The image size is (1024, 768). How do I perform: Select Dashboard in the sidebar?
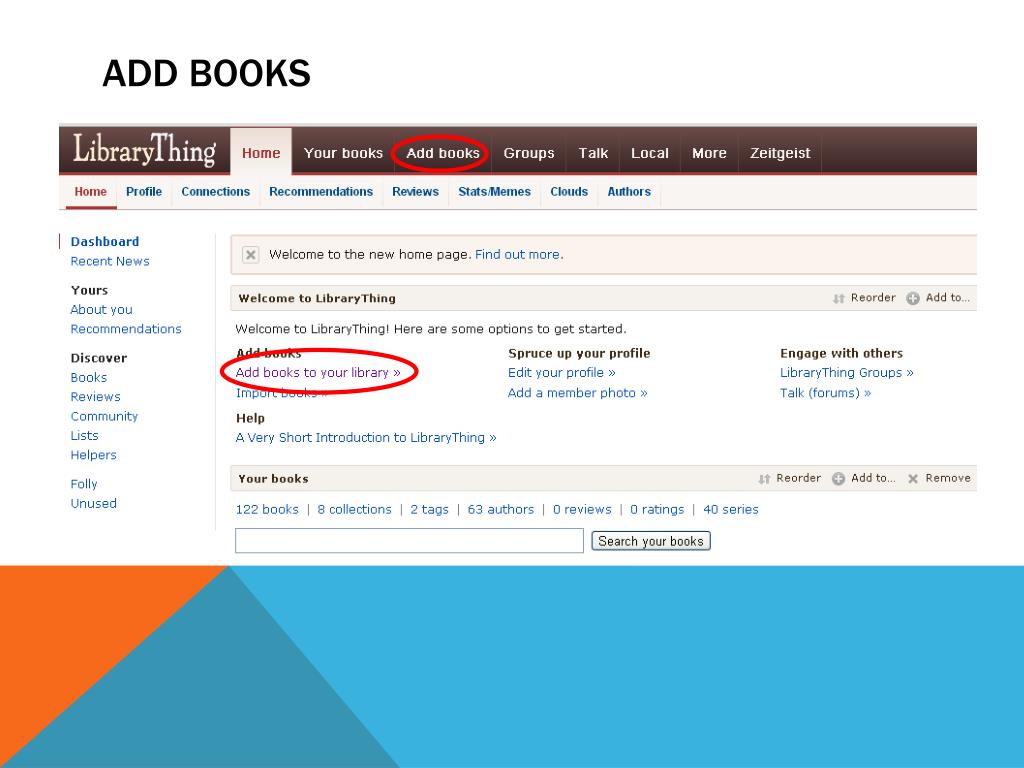(x=104, y=242)
